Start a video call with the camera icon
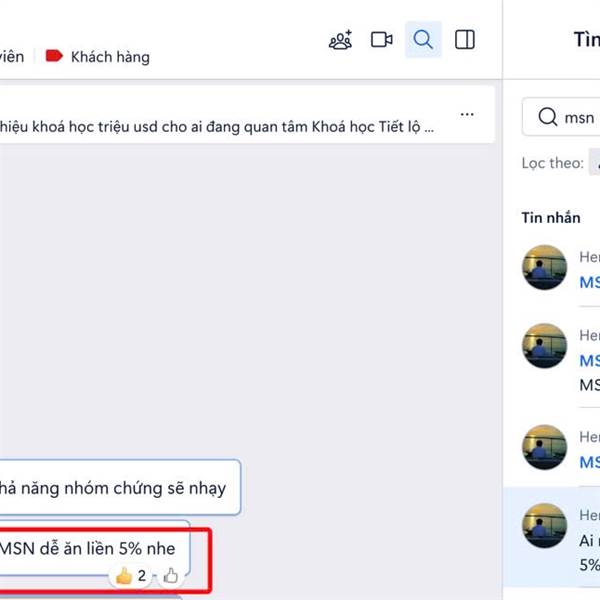This screenshot has width=600, height=600. tap(382, 40)
